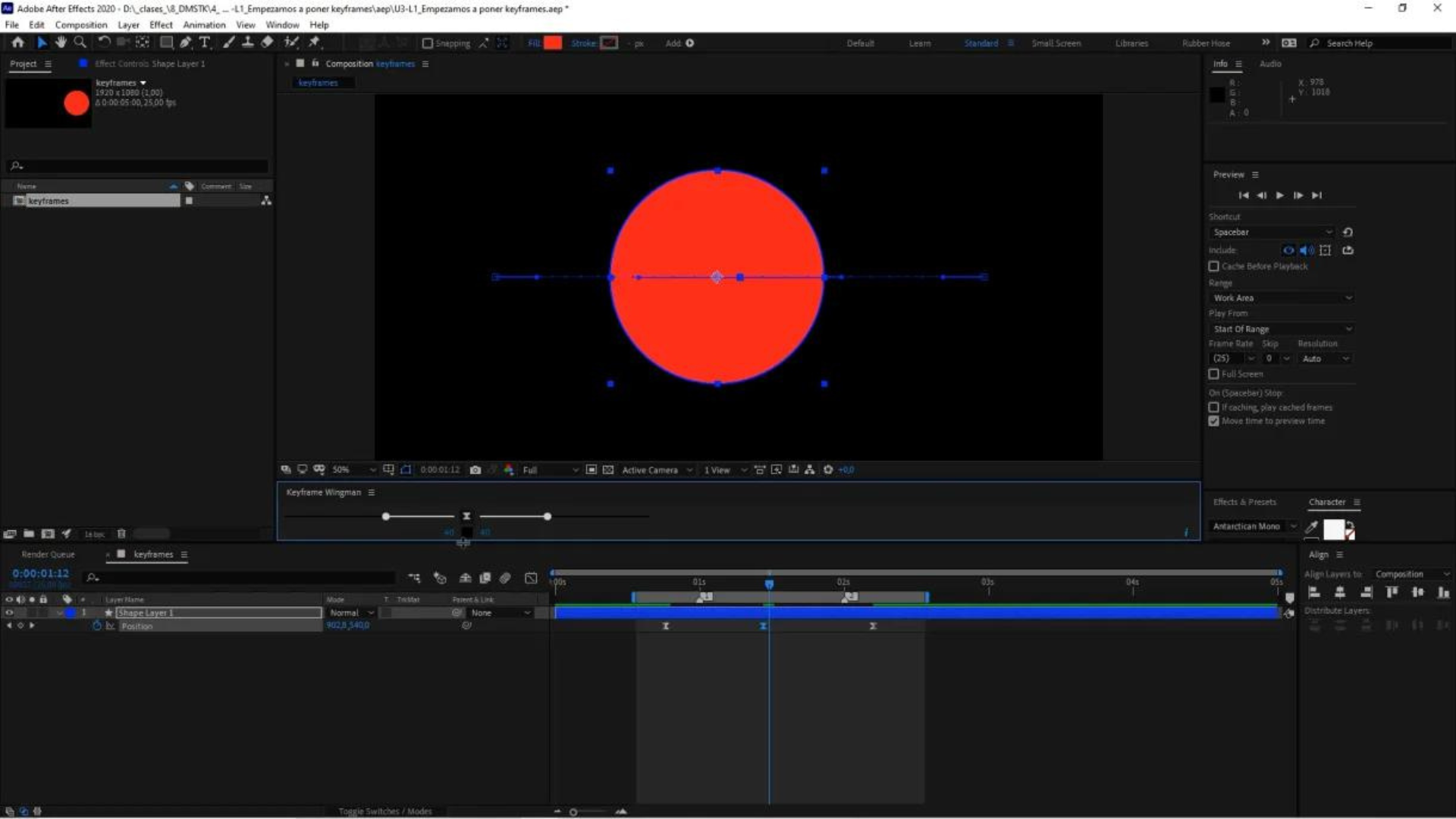Uncheck Move time to preview time
This screenshot has height=819, width=1456.
pyautogui.click(x=1213, y=421)
